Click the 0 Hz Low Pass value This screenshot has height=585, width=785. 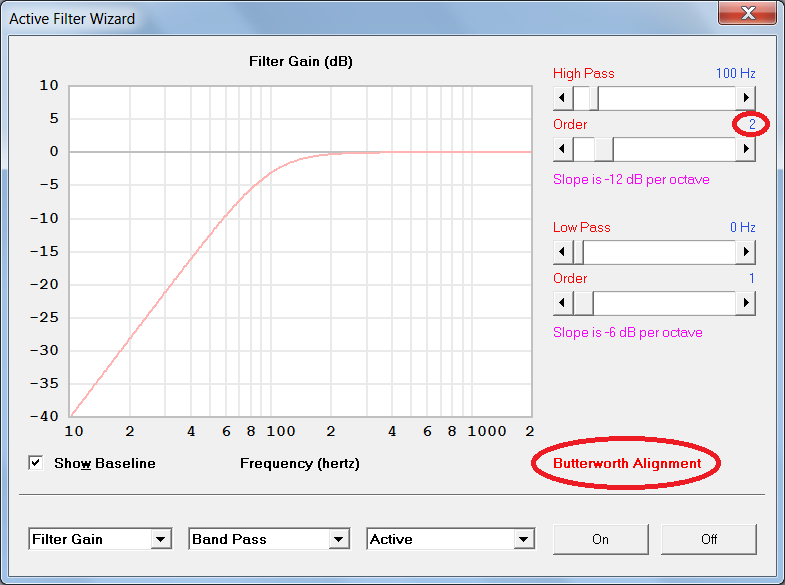[742, 227]
